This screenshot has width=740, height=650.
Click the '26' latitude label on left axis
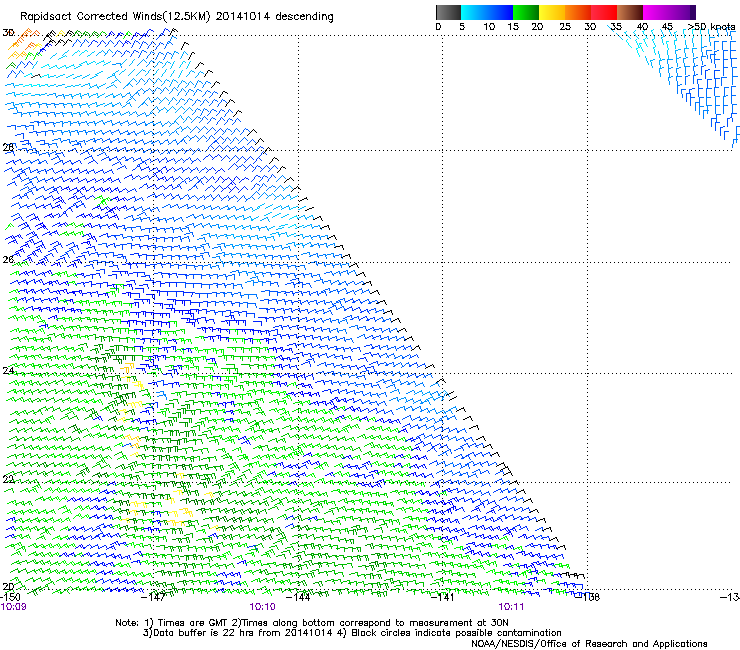click(8, 260)
